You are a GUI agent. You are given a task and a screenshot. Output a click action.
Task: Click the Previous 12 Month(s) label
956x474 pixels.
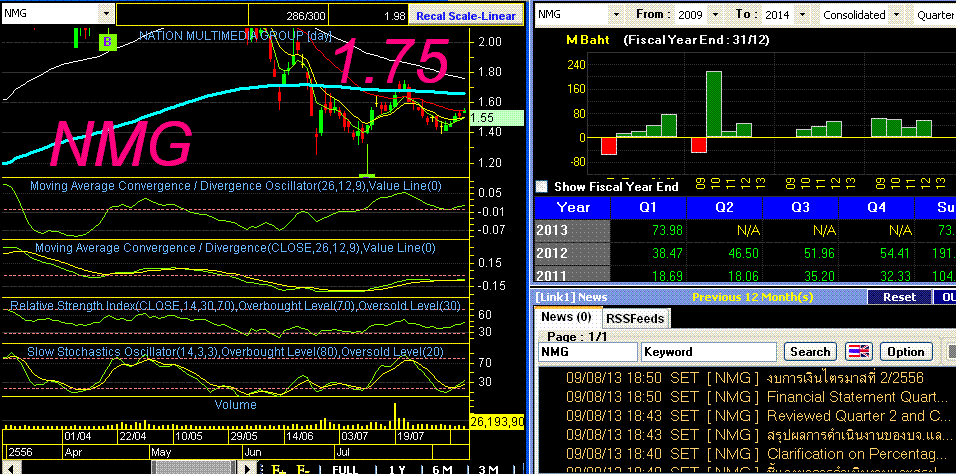pos(752,297)
